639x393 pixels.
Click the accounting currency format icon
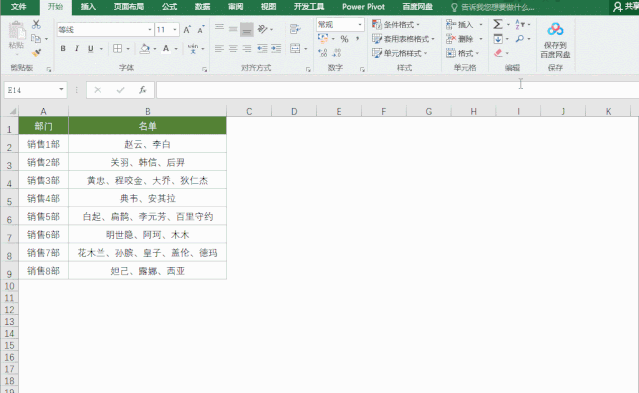323,39
